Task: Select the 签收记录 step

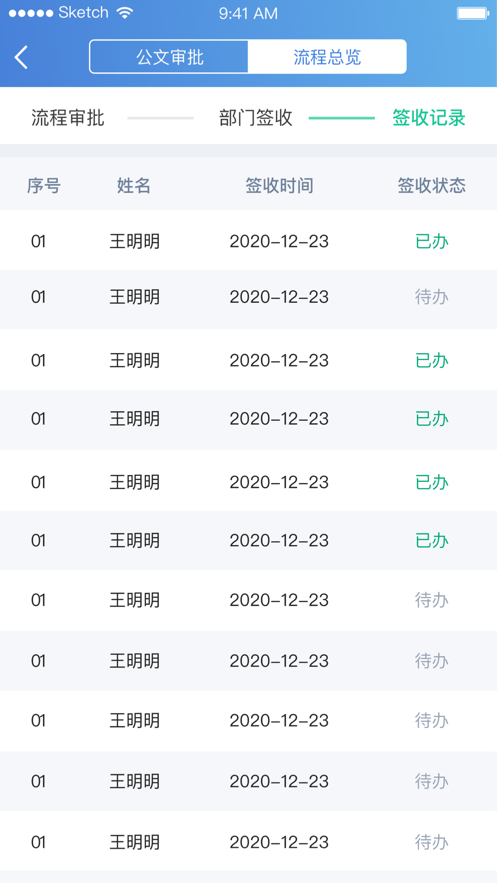Action: click(429, 118)
